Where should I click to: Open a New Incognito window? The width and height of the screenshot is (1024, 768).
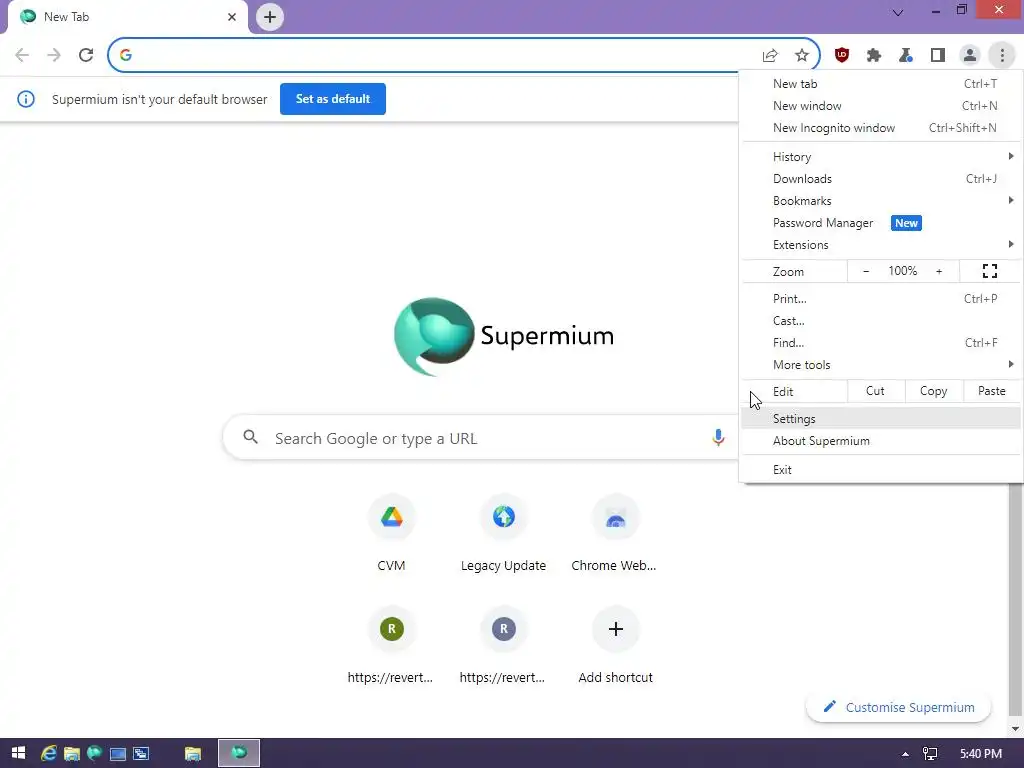click(x=880, y=128)
